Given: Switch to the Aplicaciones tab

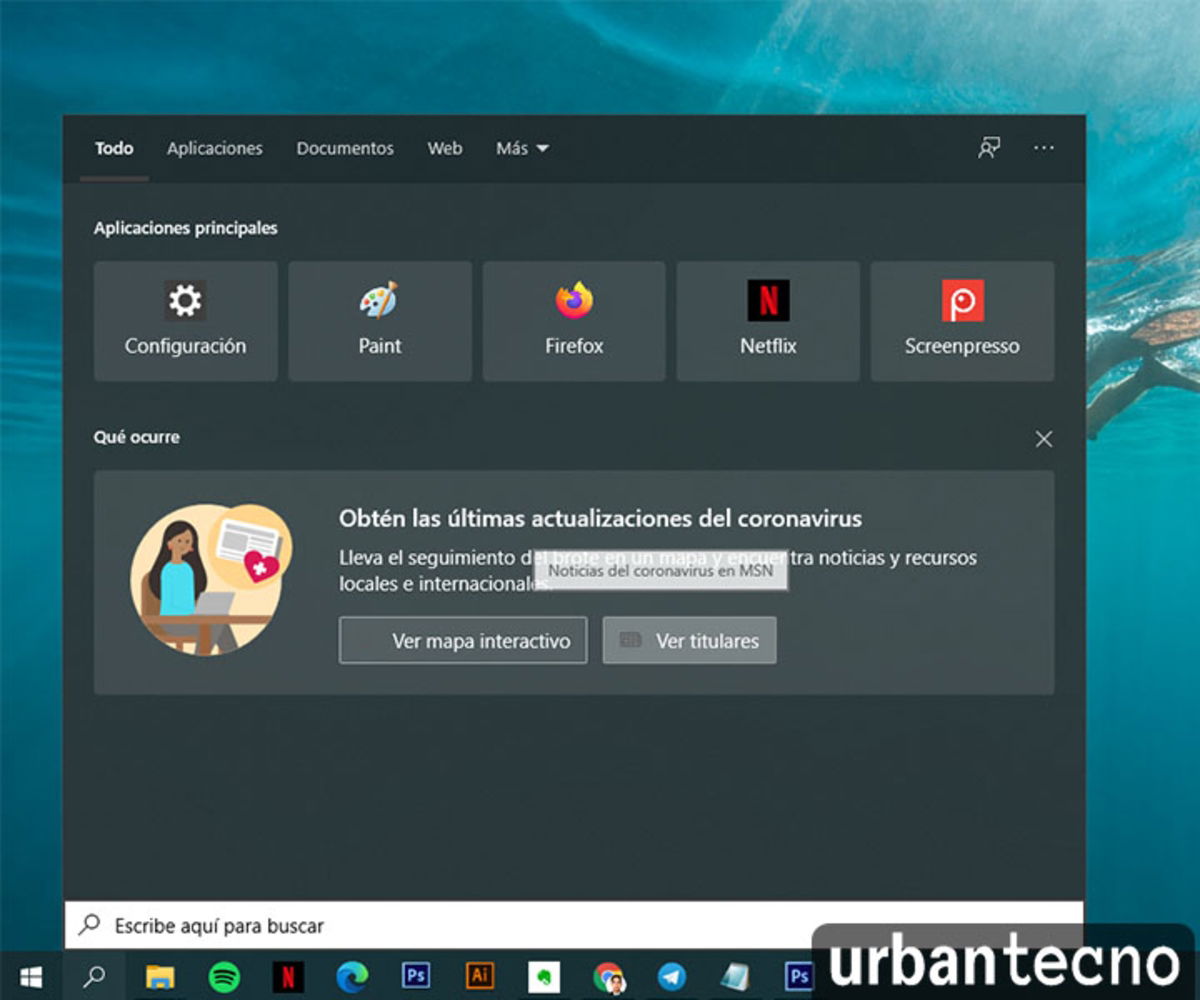Looking at the screenshot, I should (214, 148).
